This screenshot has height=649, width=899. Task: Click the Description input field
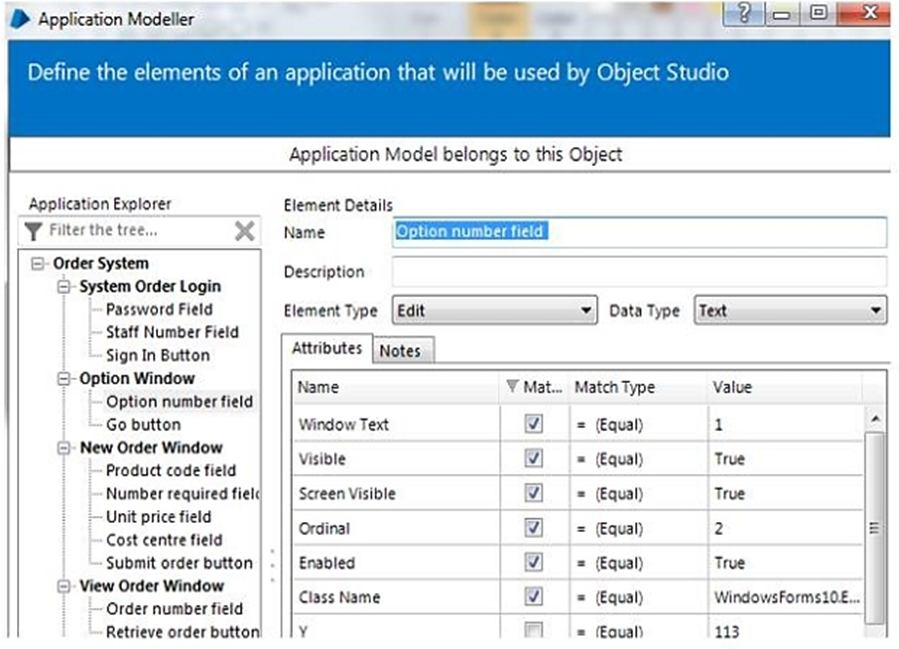[638, 272]
